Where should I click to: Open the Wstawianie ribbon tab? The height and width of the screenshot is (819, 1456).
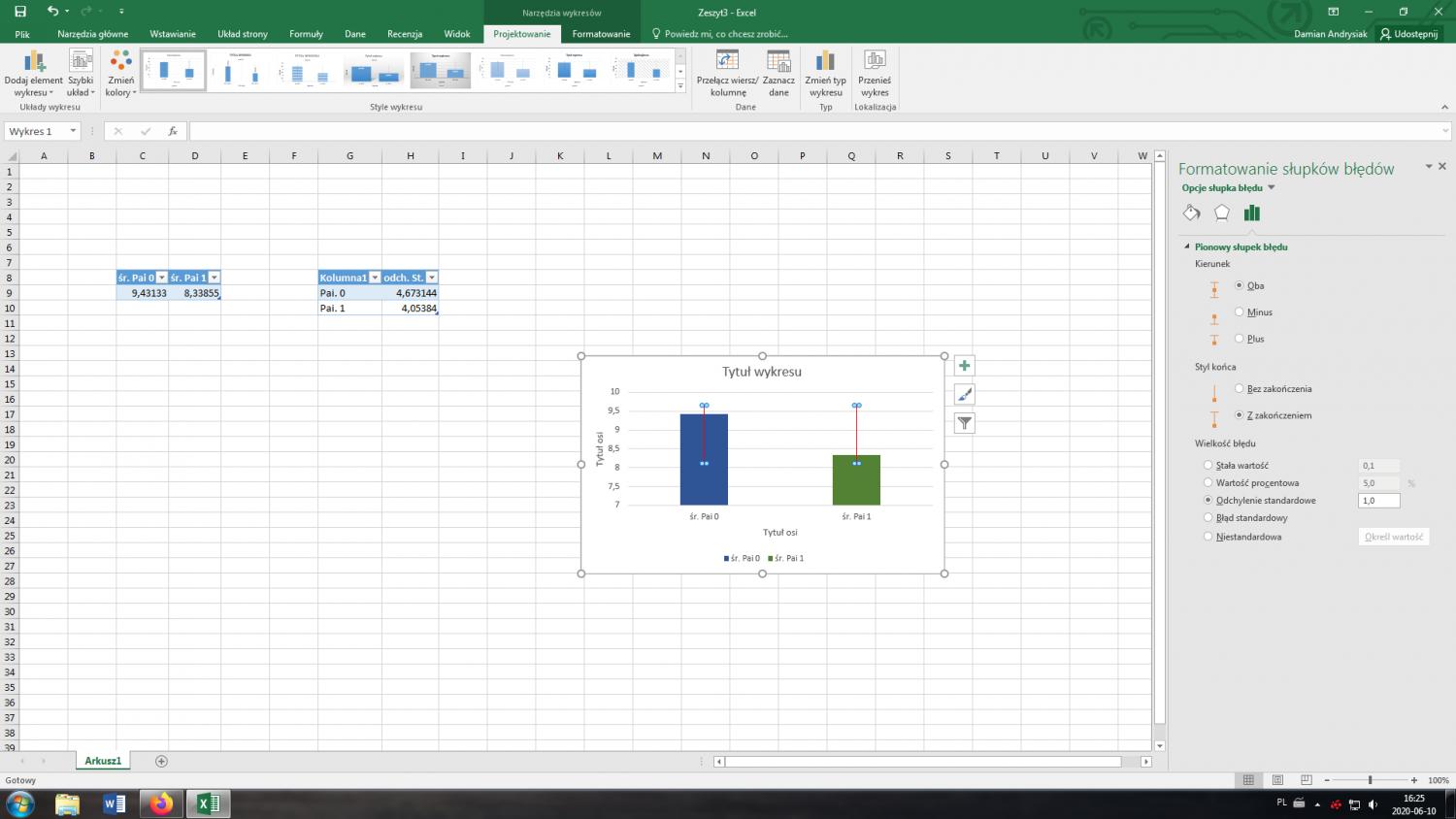[x=173, y=34]
